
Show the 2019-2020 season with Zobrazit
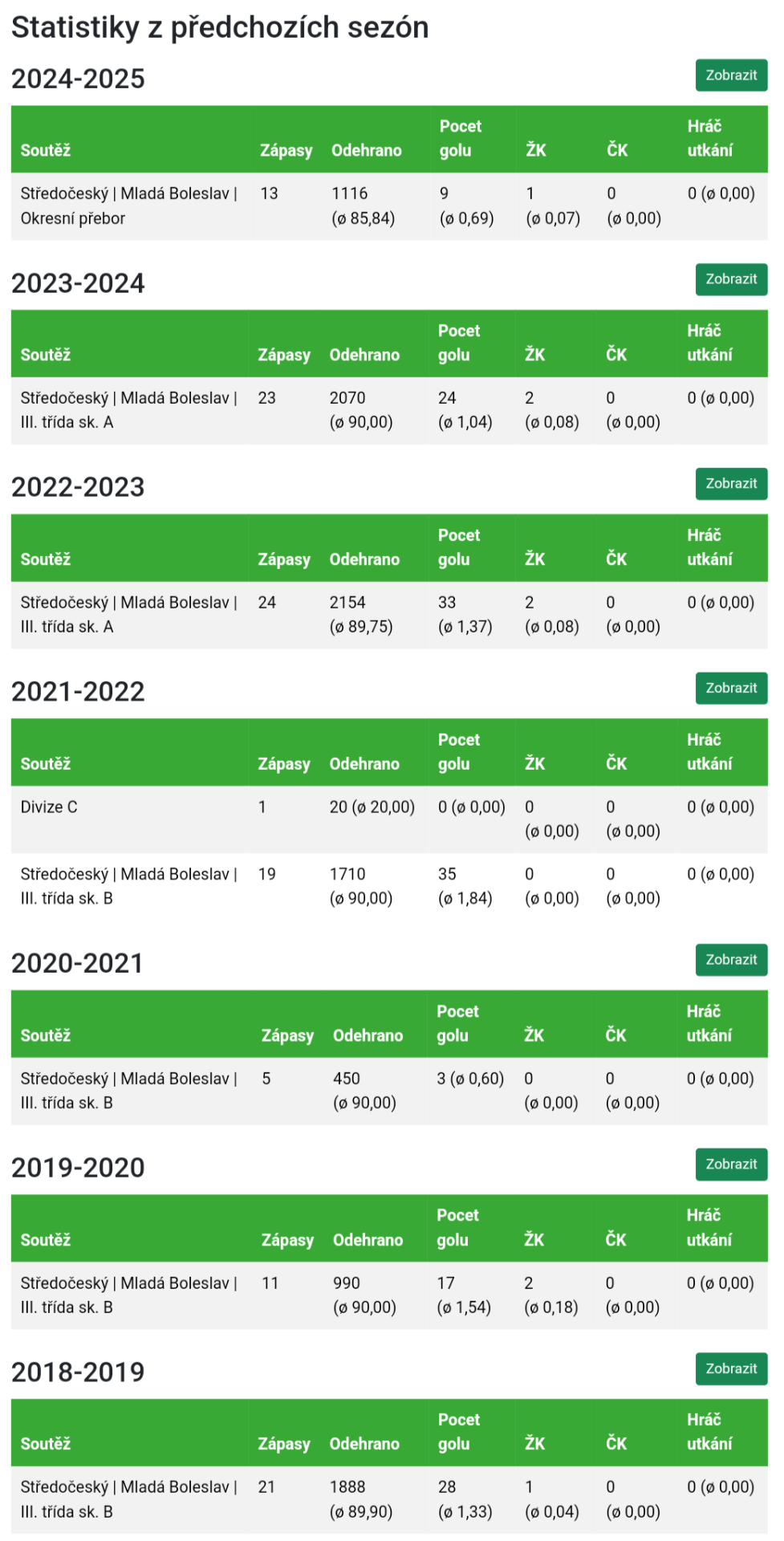click(730, 1164)
